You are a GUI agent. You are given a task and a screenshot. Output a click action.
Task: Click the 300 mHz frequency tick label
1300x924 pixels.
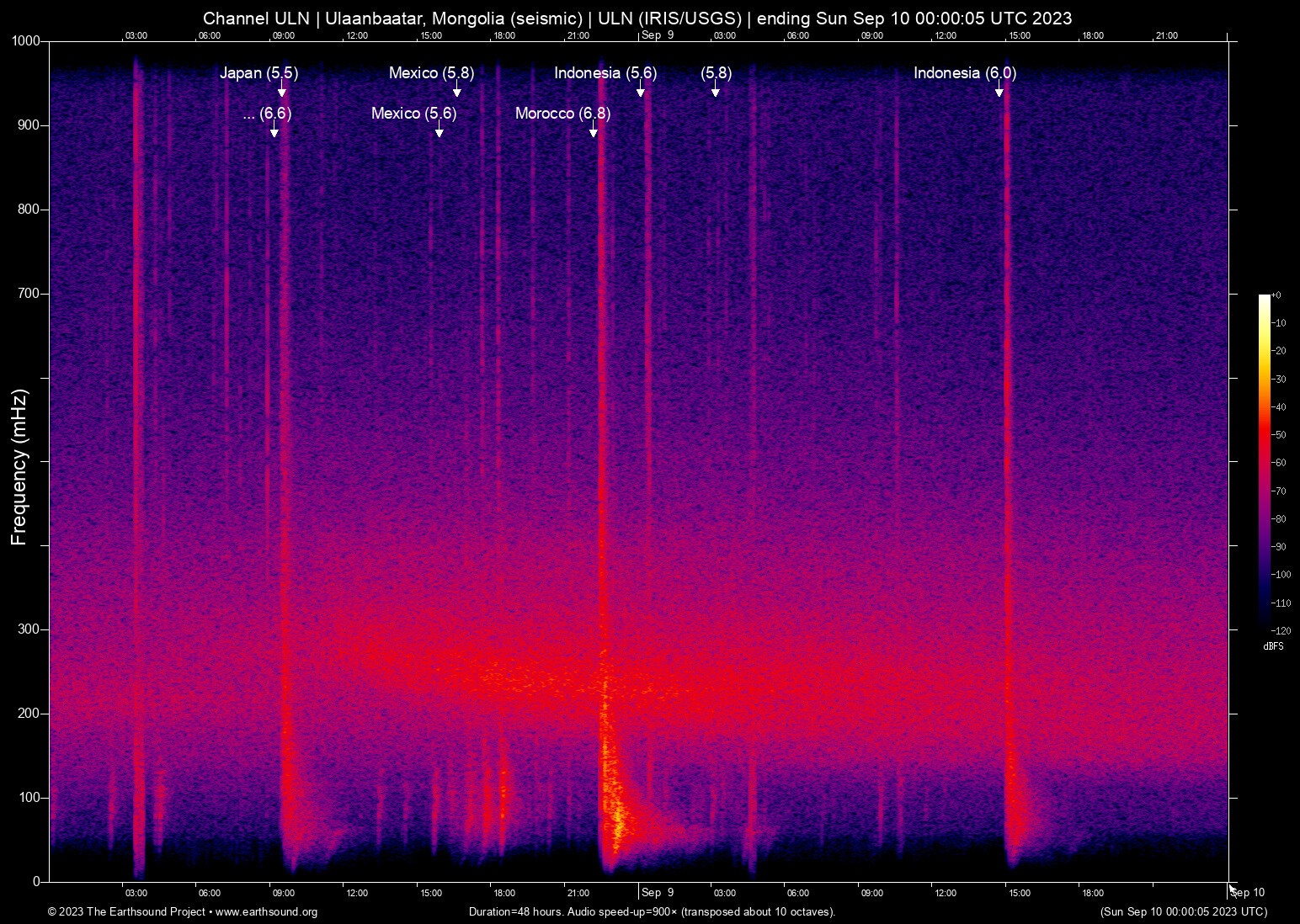[x=29, y=629]
